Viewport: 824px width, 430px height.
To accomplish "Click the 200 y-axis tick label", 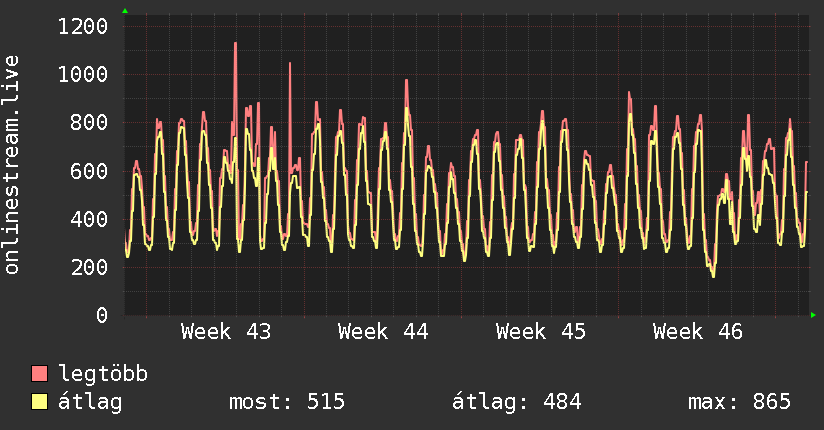I will coord(89,268).
